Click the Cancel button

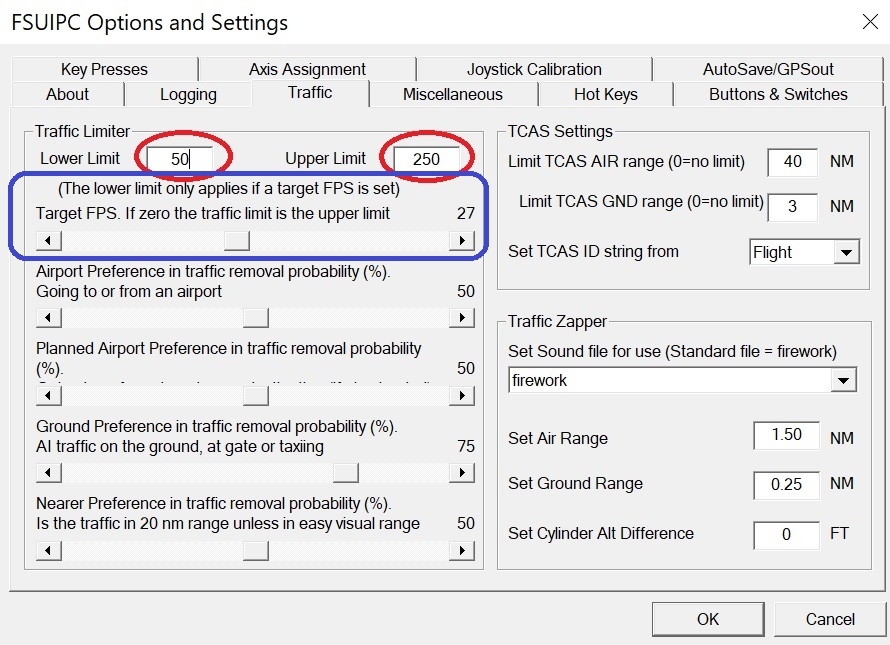830,619
